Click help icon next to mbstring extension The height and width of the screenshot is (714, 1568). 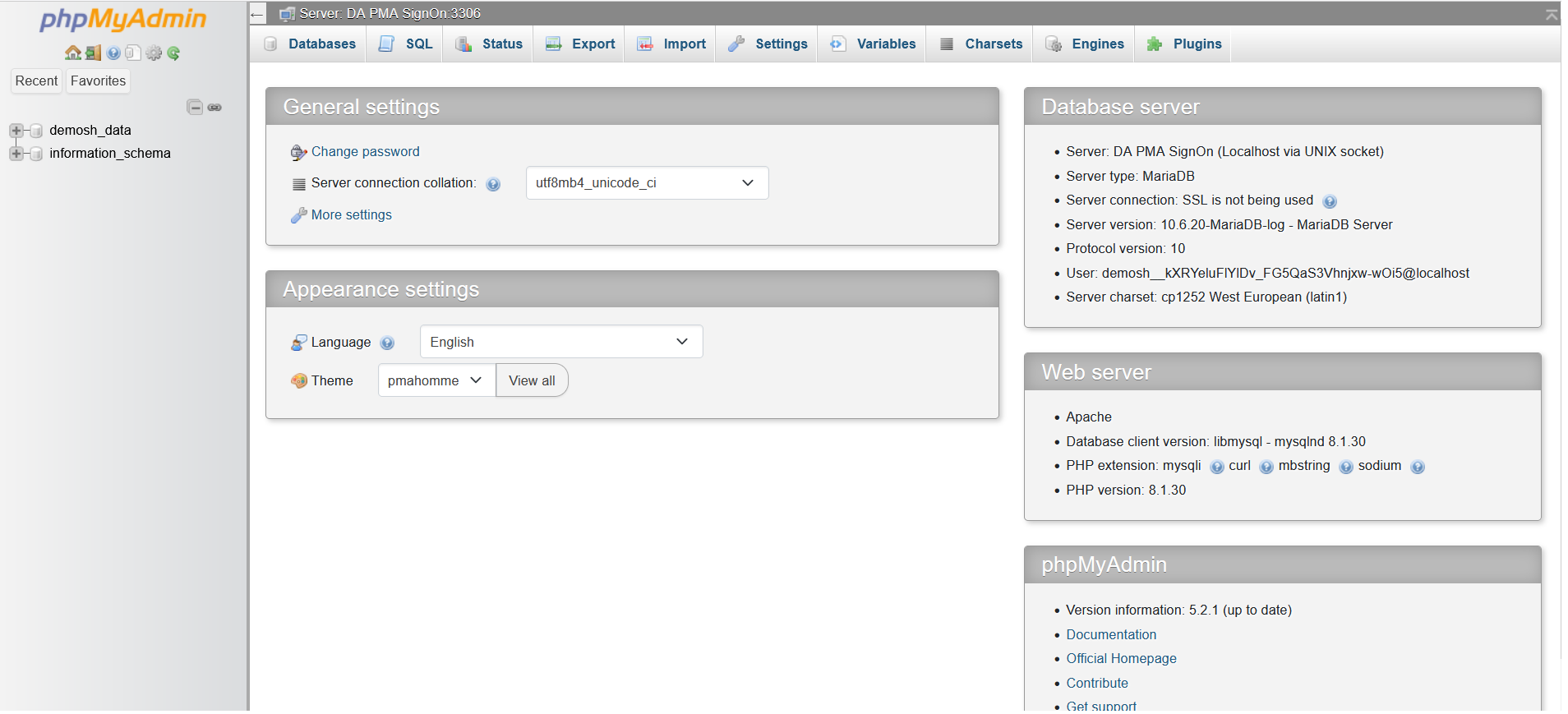(x=1346, y=467)
